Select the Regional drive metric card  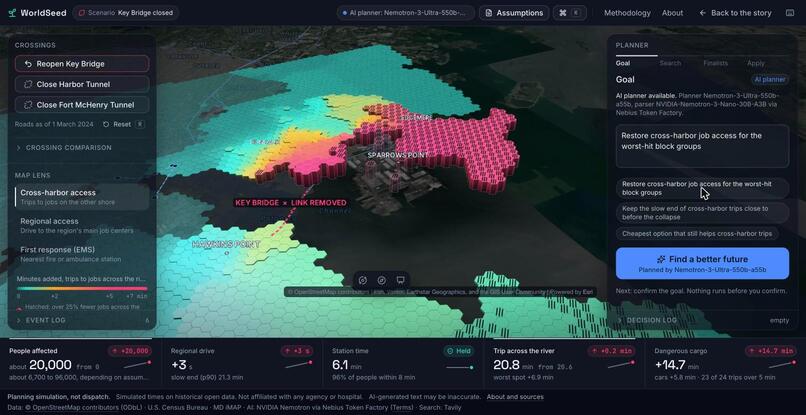tap(242, 364)
